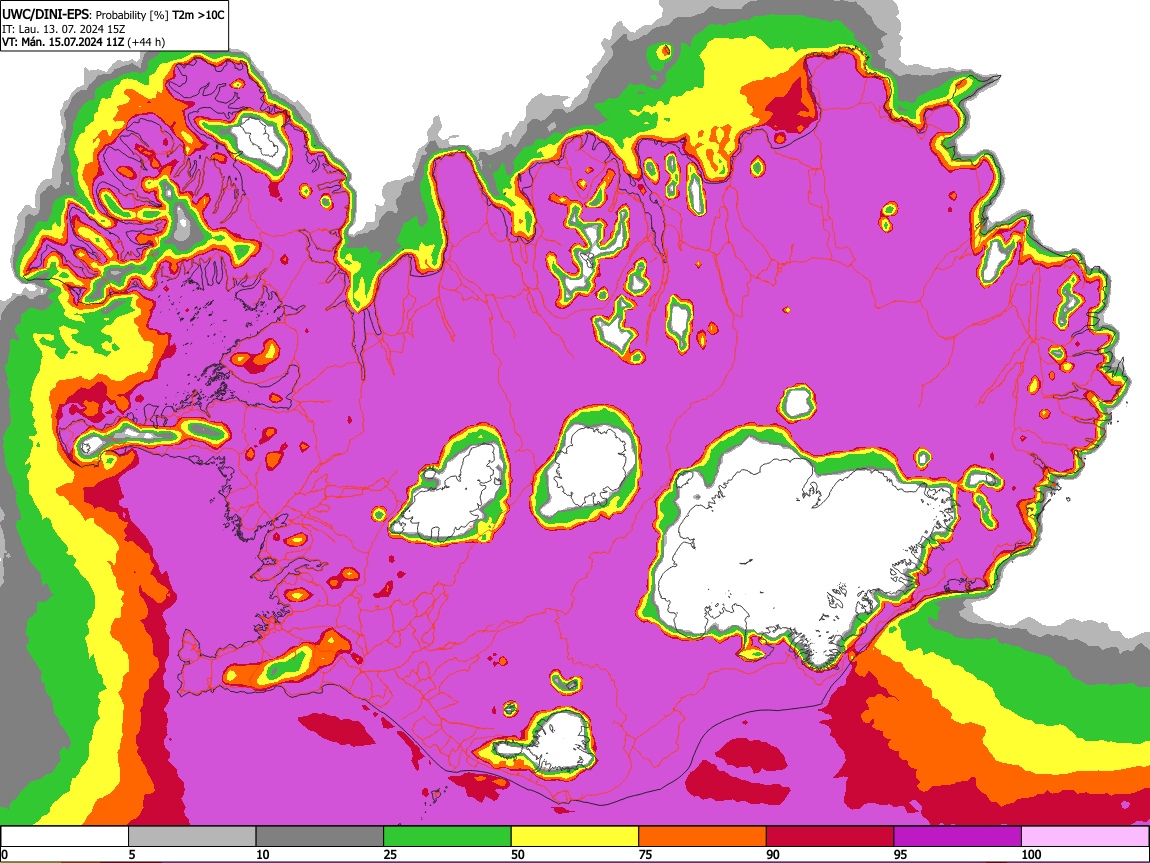Click legend label '5'

point(132,854)
